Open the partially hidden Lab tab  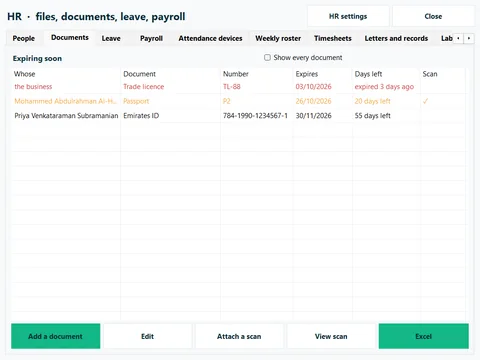coord(446,38)
